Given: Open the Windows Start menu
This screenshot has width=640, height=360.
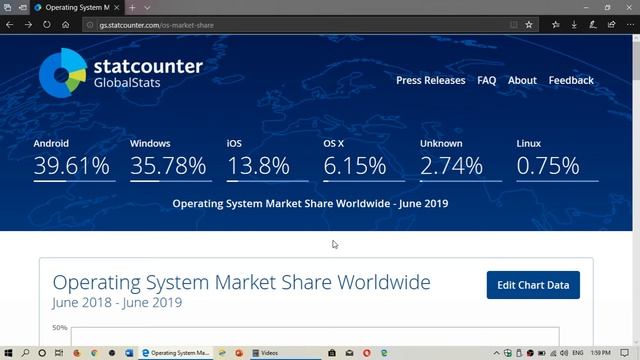Looking at the screenshot, I should (x=8, y=353).
